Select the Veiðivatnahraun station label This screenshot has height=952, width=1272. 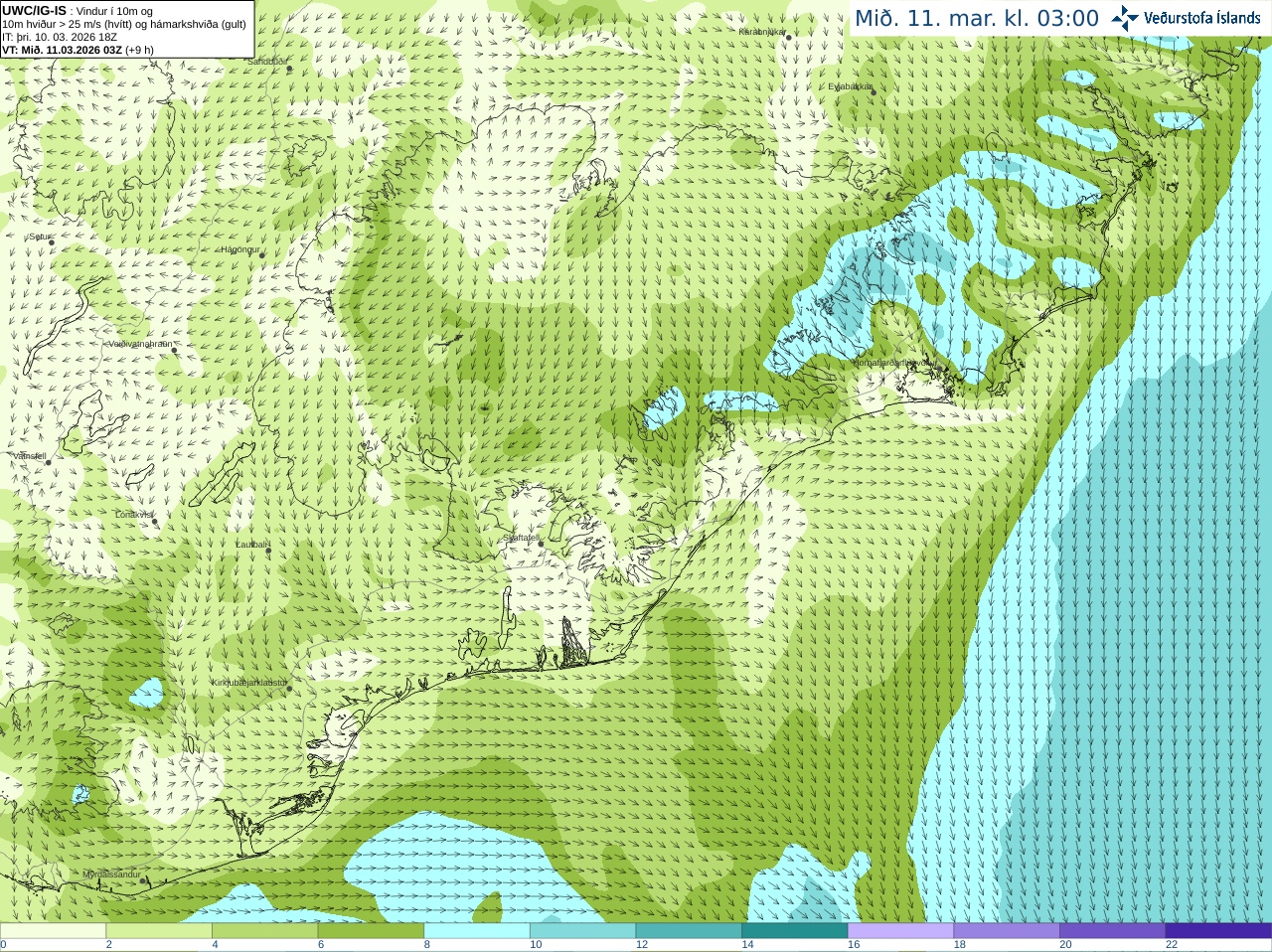pos(140,344)
